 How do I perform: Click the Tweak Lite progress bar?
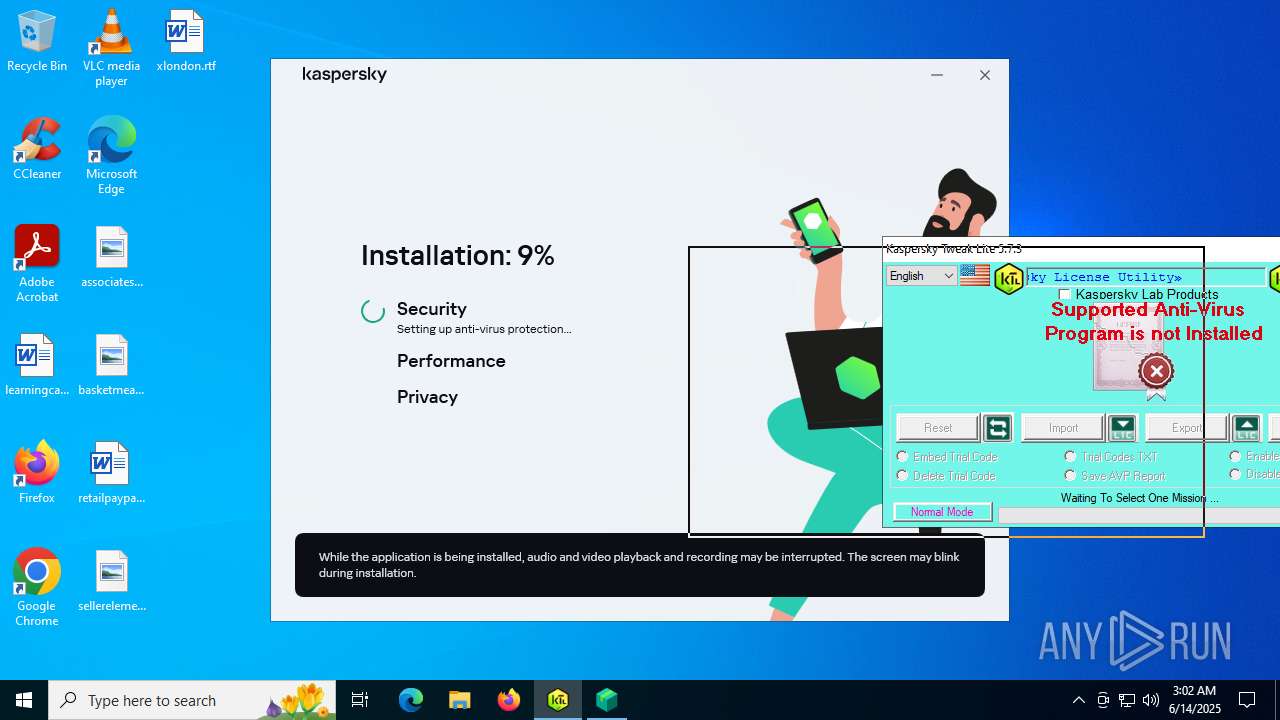[1139, 515]
